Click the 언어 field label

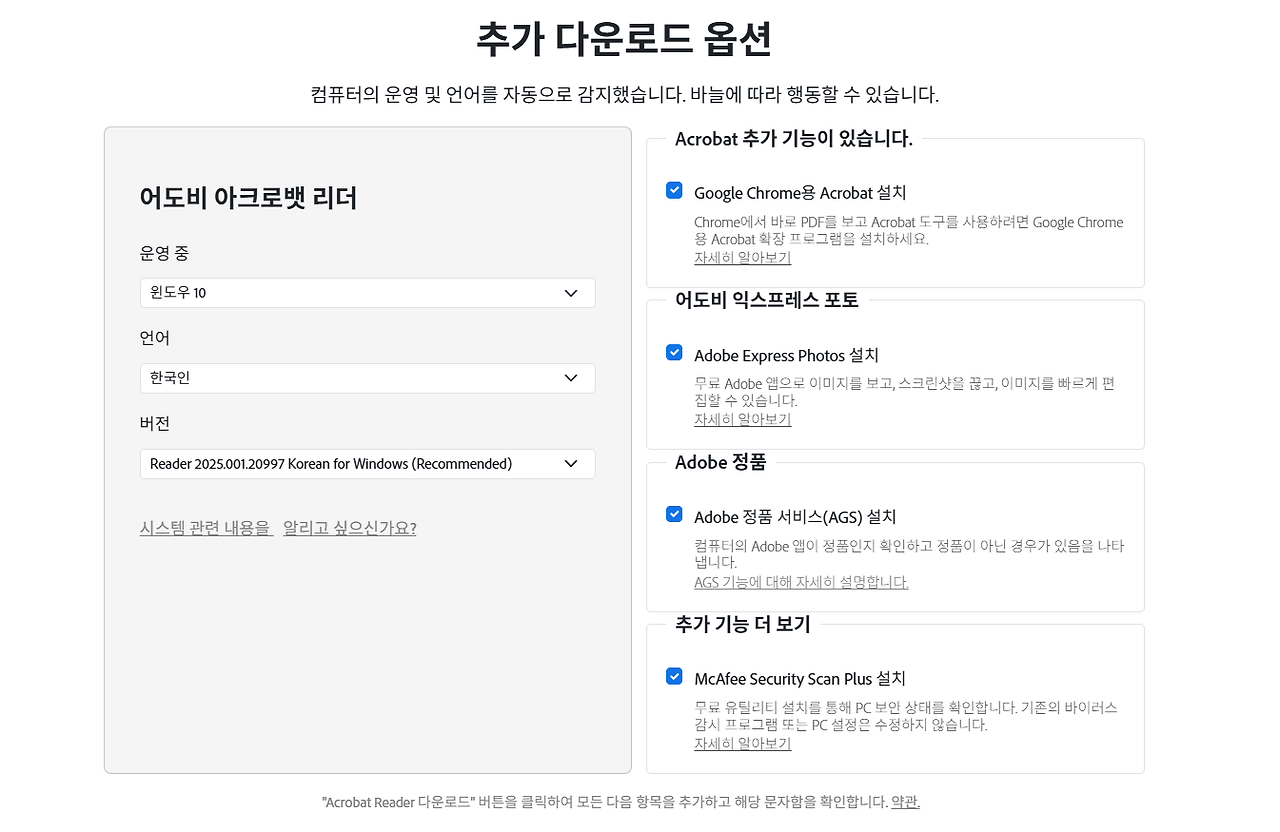(x=155, y=338)
